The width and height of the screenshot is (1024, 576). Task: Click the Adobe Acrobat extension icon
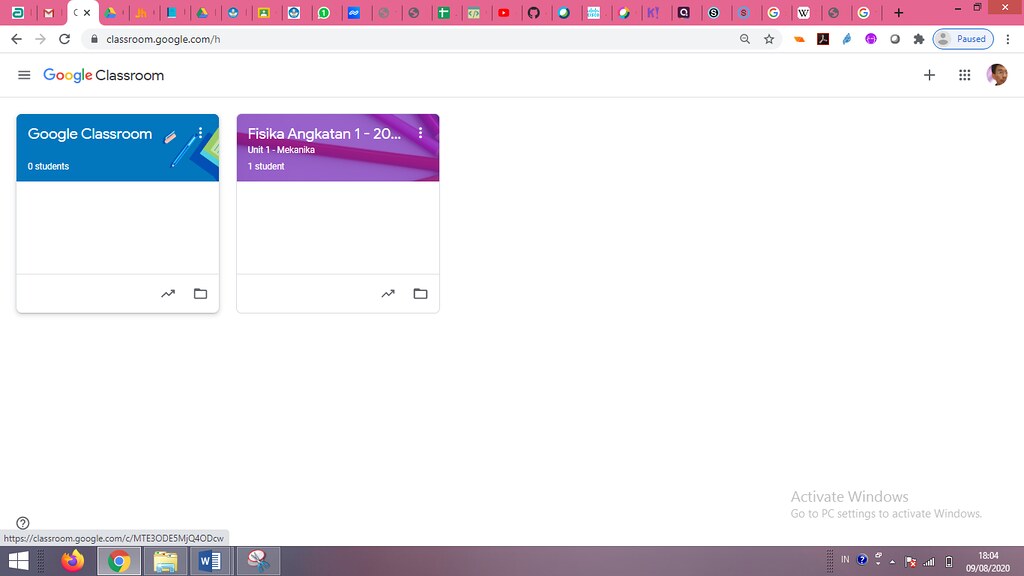coord(823,39)
